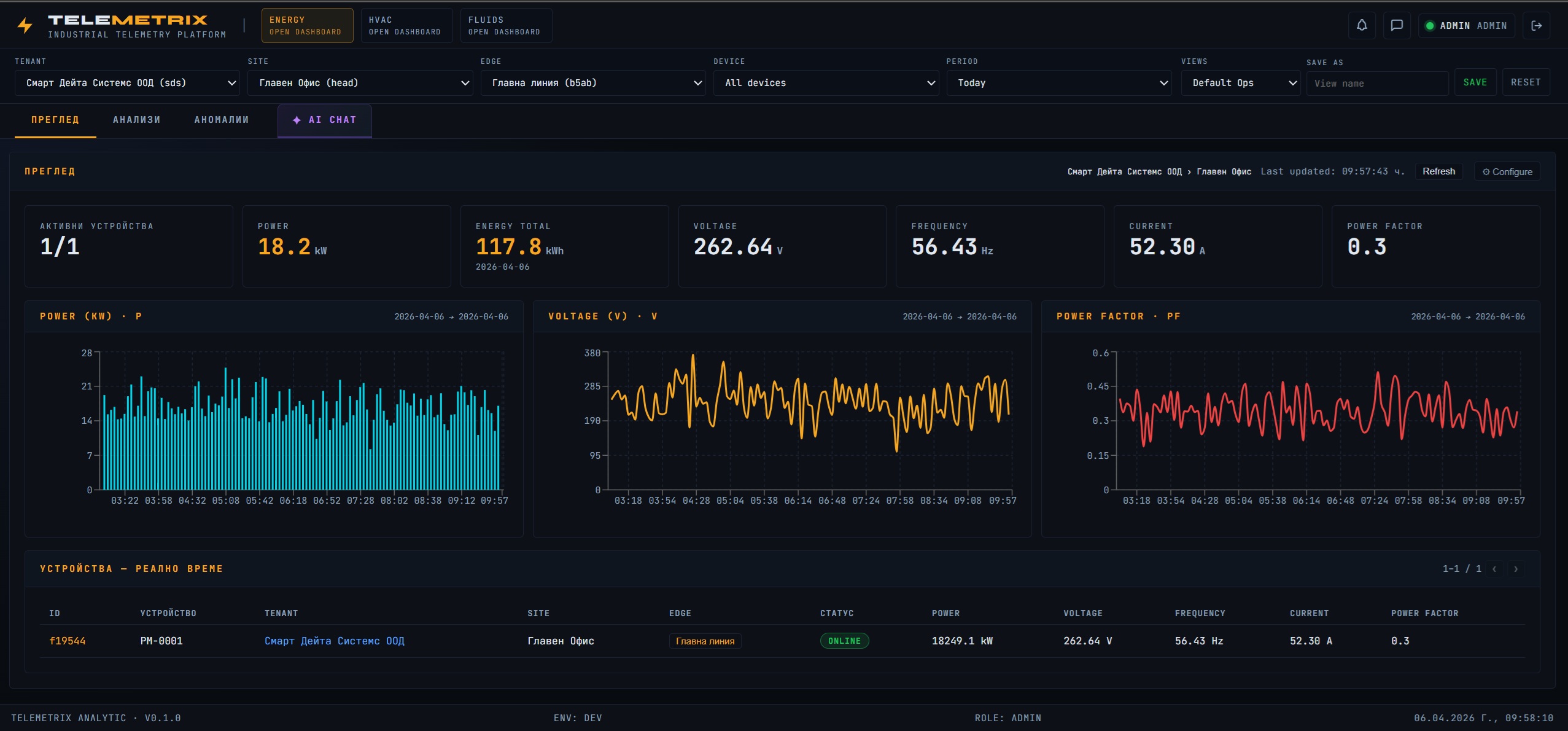The height and width of the screenshot is (731, 1568).
Task: Open the Period dropdown set to Today
Action: [x=1059, y=82]
